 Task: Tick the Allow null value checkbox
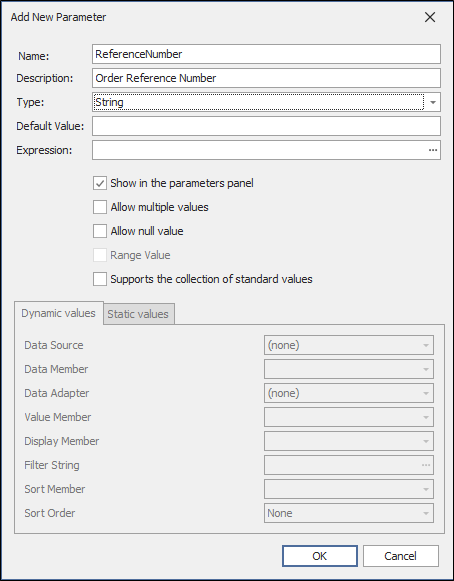100,231
